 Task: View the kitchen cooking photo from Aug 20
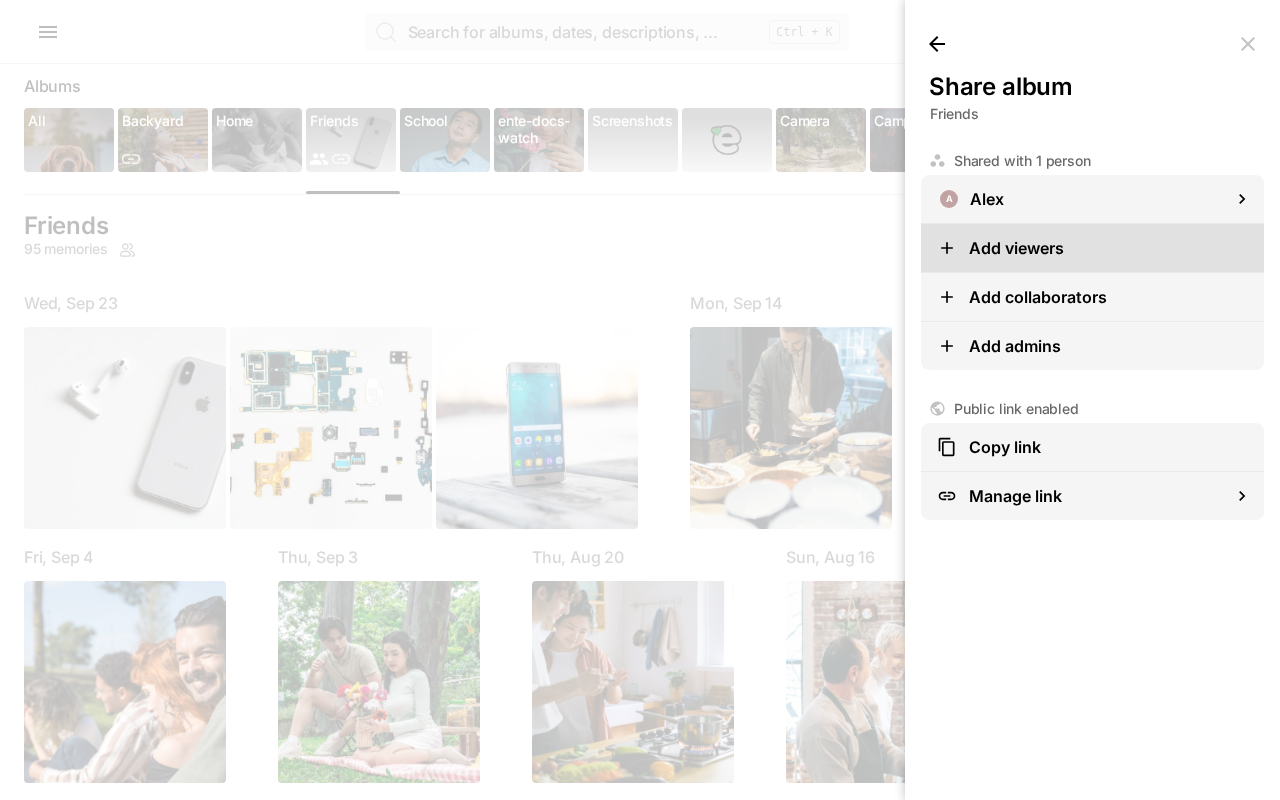633,682
